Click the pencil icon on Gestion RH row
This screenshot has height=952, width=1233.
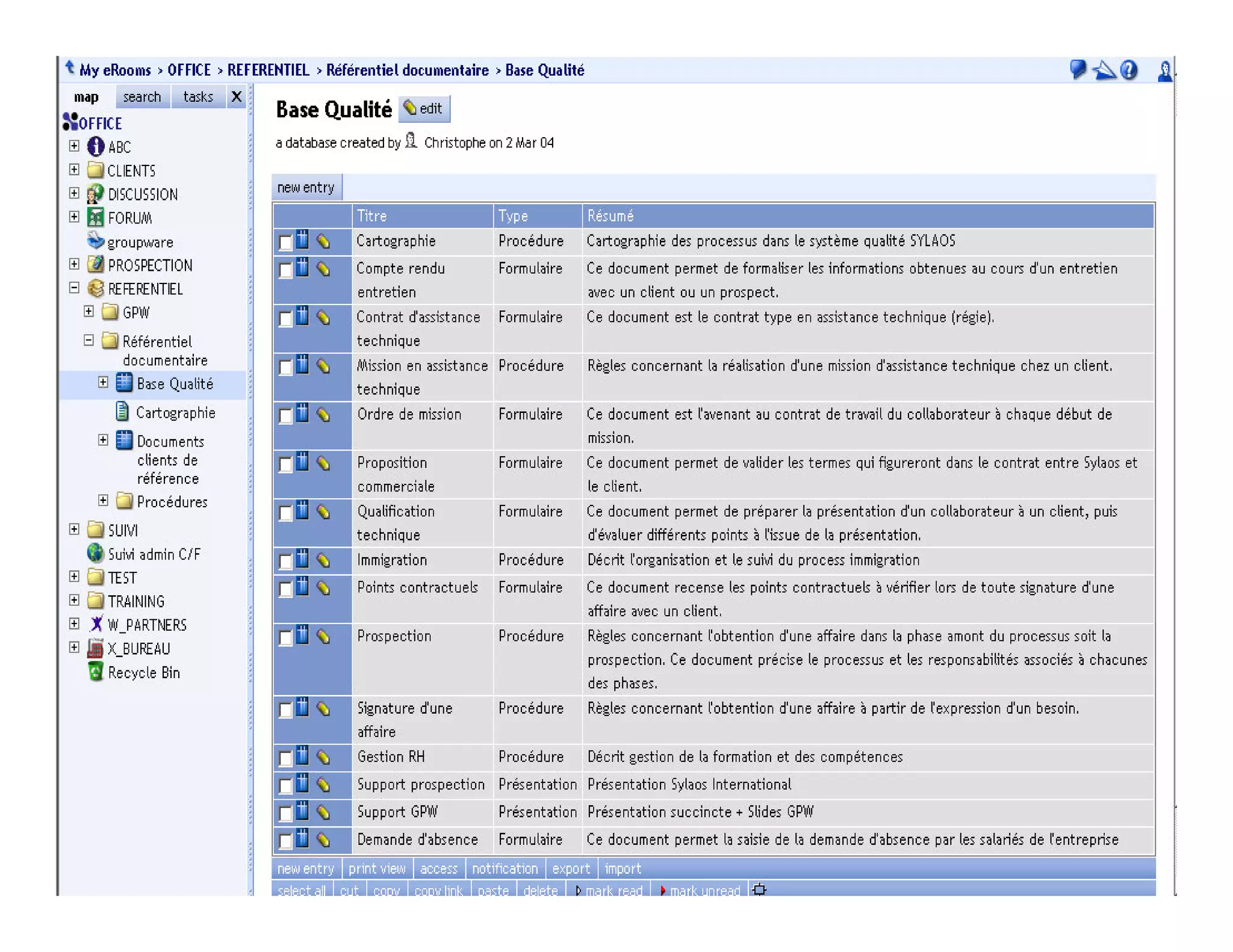pos(323,758)
